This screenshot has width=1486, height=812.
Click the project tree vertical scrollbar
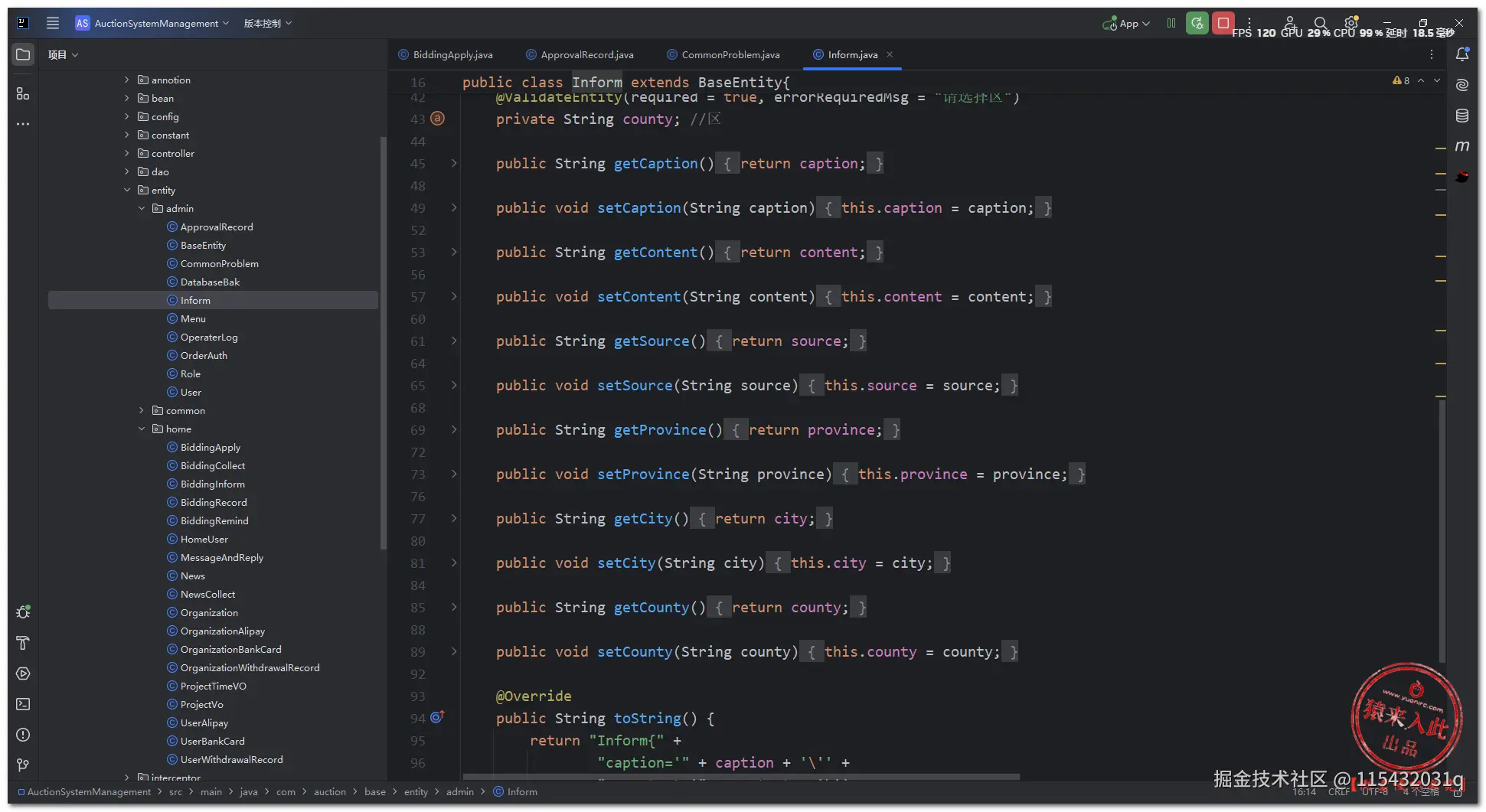383,343
